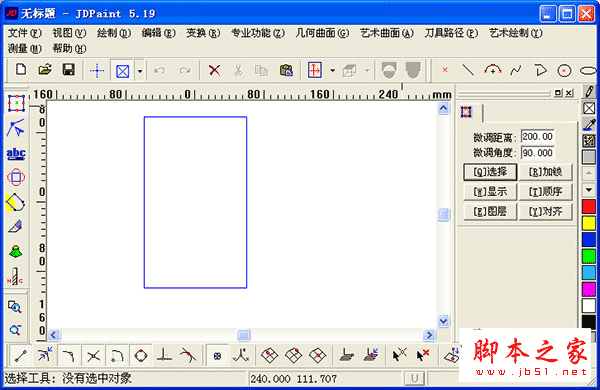Save the drawing with floppy disk icon

click(x=68, y=70)
